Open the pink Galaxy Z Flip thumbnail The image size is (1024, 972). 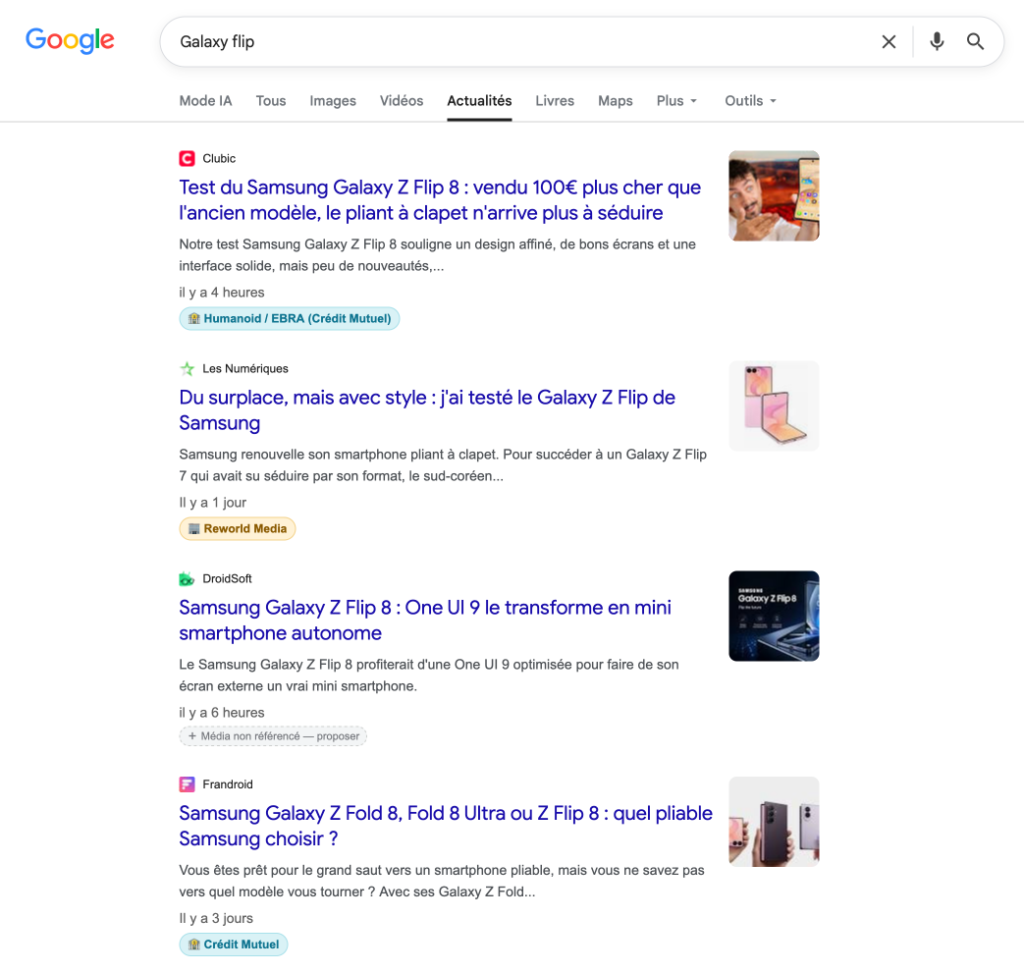[x=774, y=406]
